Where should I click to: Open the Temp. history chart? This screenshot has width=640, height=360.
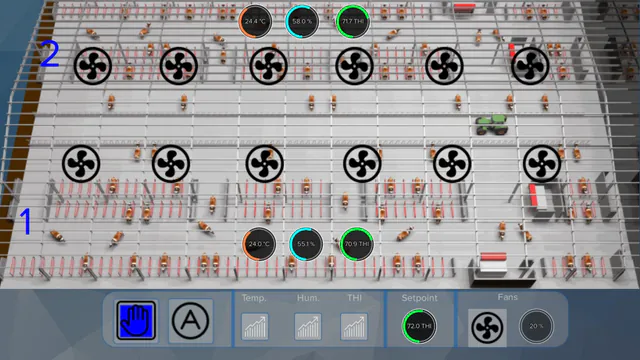click(255, 327)
